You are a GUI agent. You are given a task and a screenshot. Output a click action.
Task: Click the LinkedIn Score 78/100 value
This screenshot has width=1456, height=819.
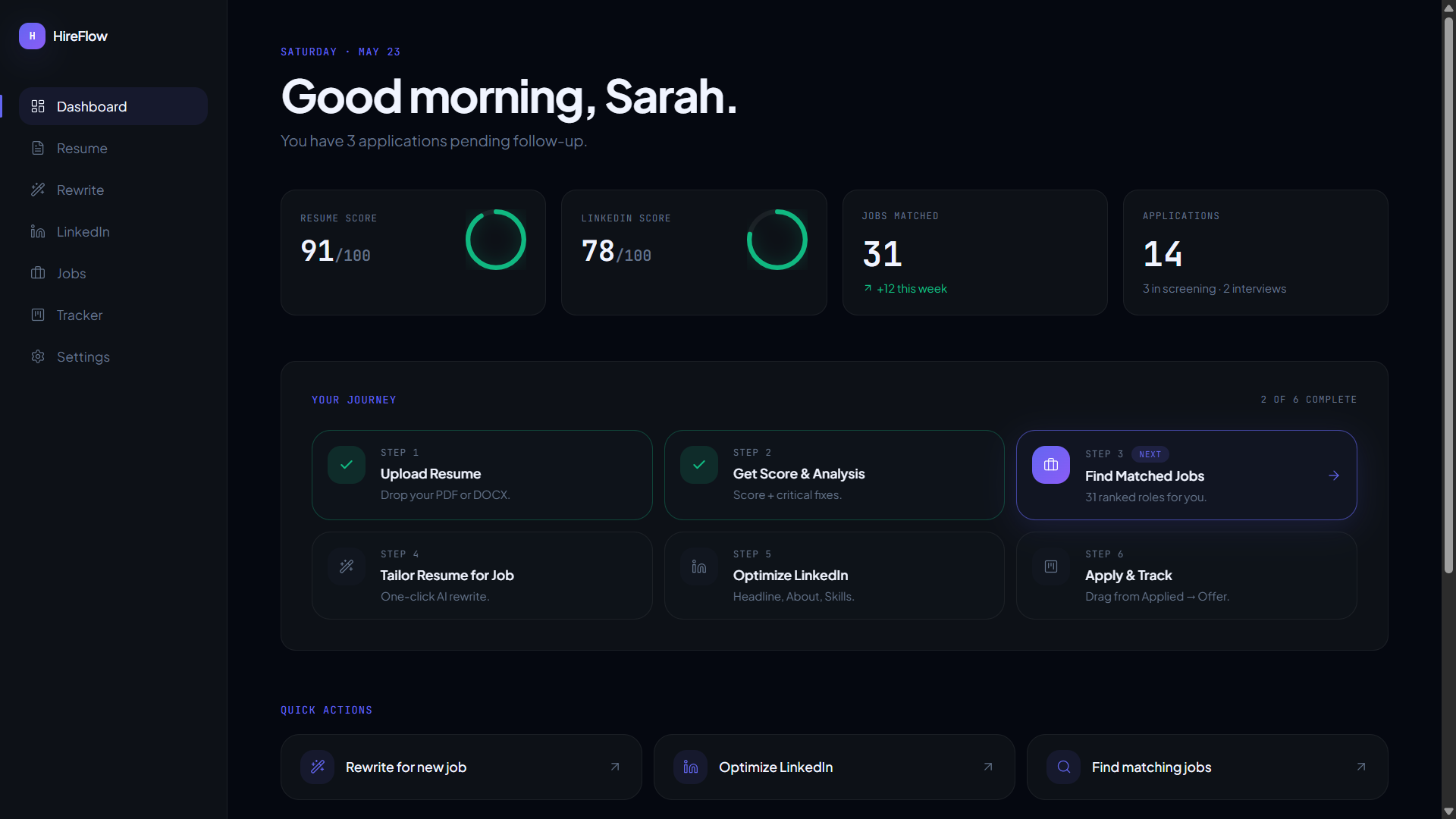click(x=617, y=251)
